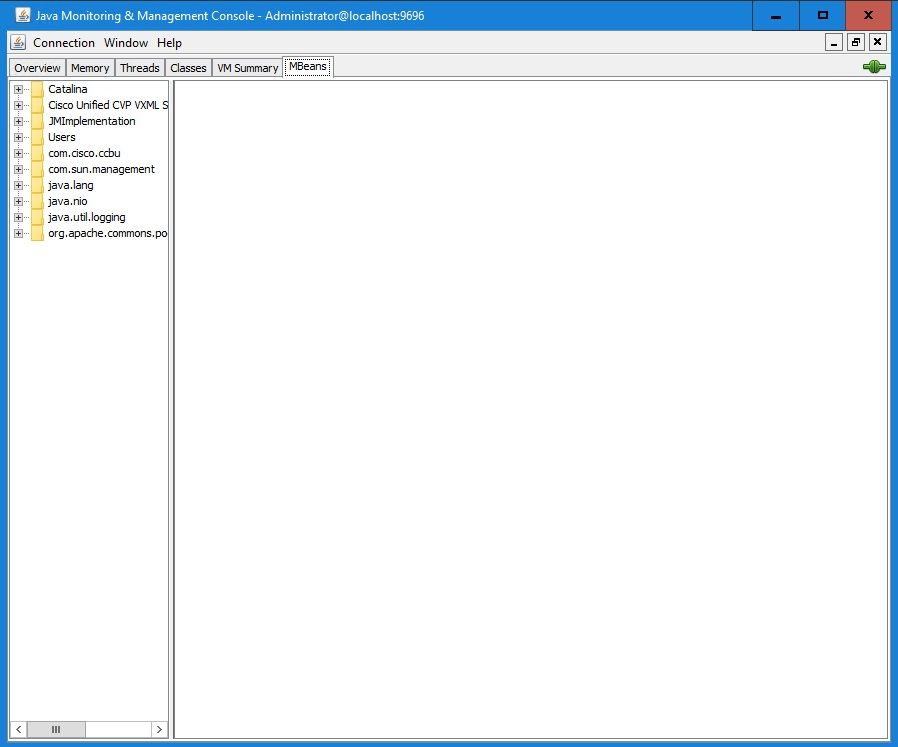Click the java.util.logging folder icon
The height and width of the screenshot is (747, 898).
coord(37,217)
